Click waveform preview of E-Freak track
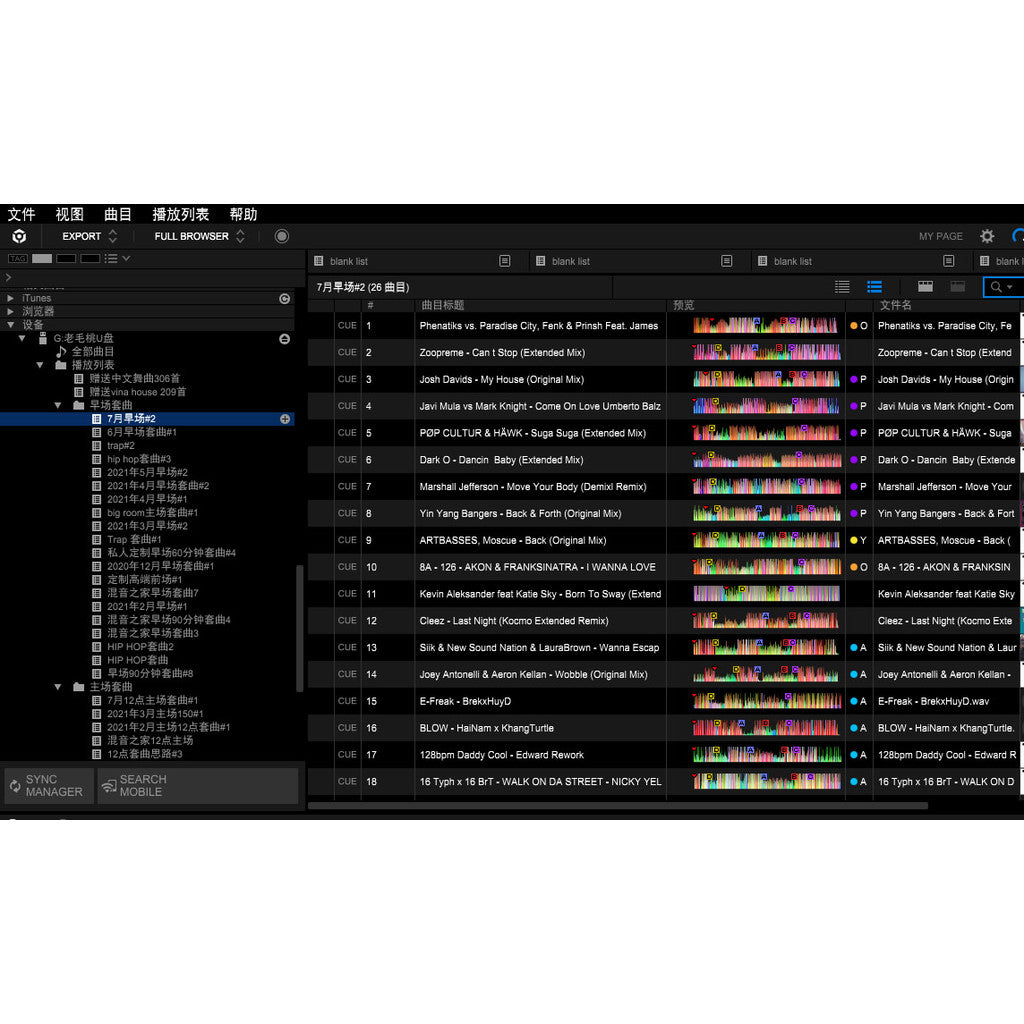The width and height of the screenshot is (1024, 1024). click(767, 701)
